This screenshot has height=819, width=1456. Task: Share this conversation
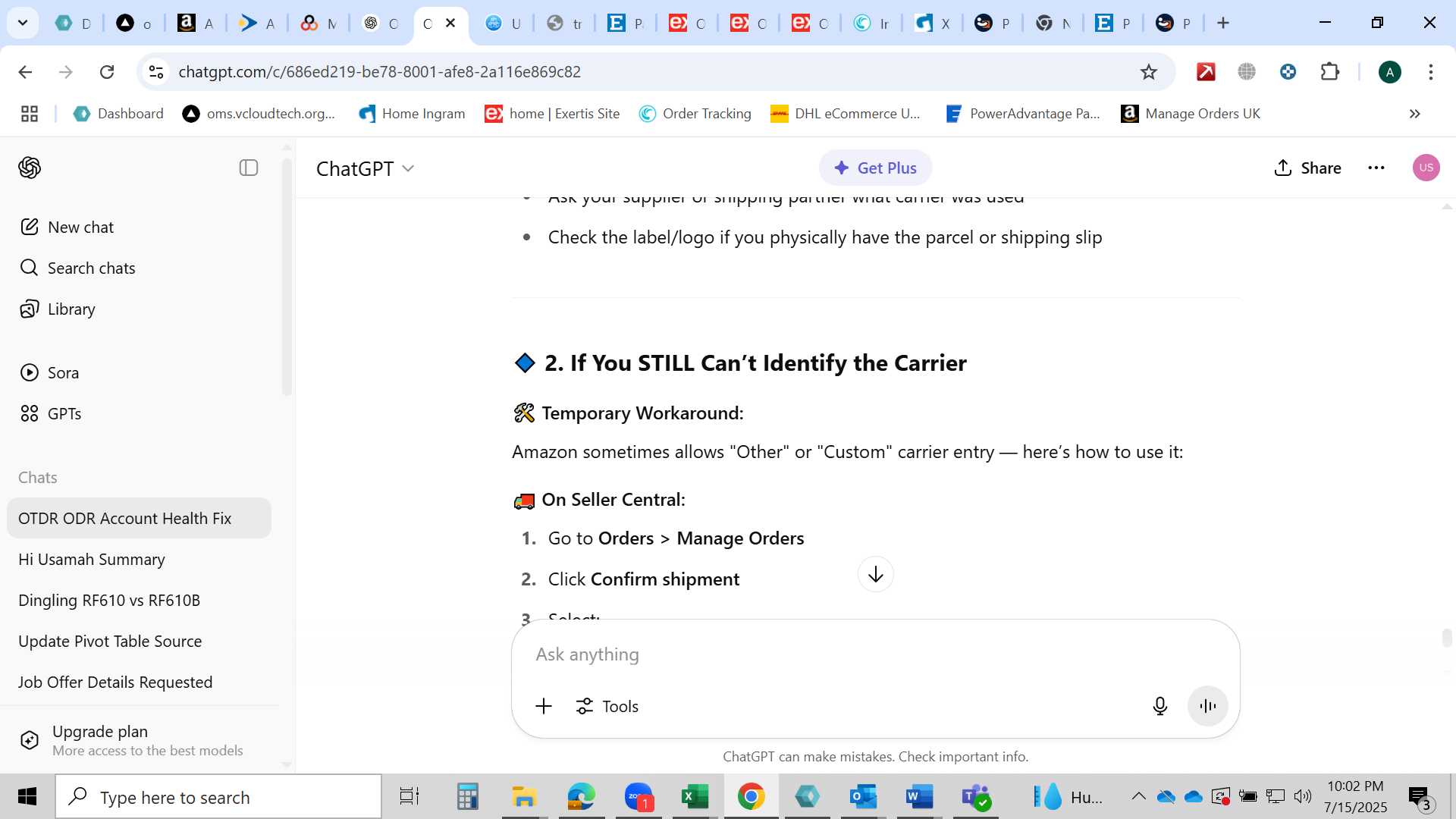(x=1307, y=168)
